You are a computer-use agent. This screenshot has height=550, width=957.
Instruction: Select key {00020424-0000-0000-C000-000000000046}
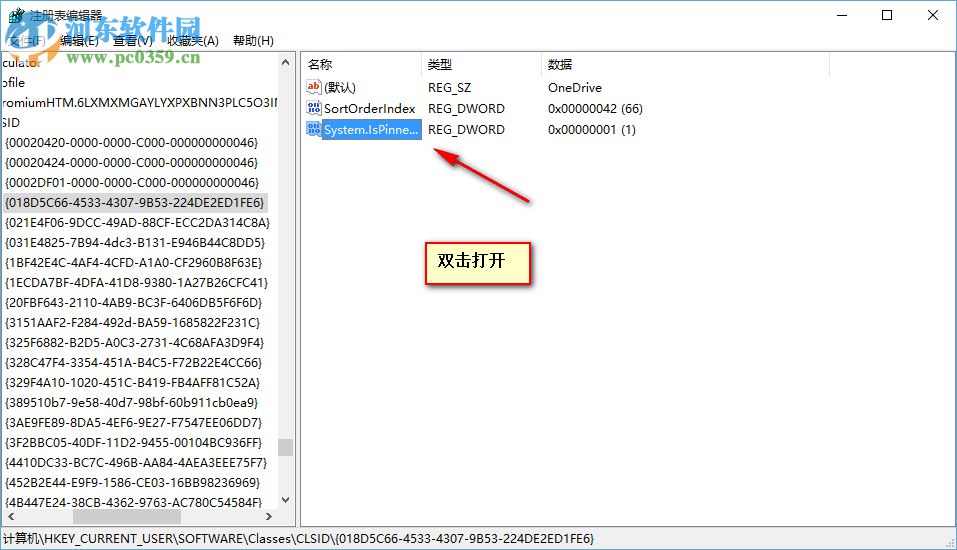pyautogui.click(x=132, y=163)
